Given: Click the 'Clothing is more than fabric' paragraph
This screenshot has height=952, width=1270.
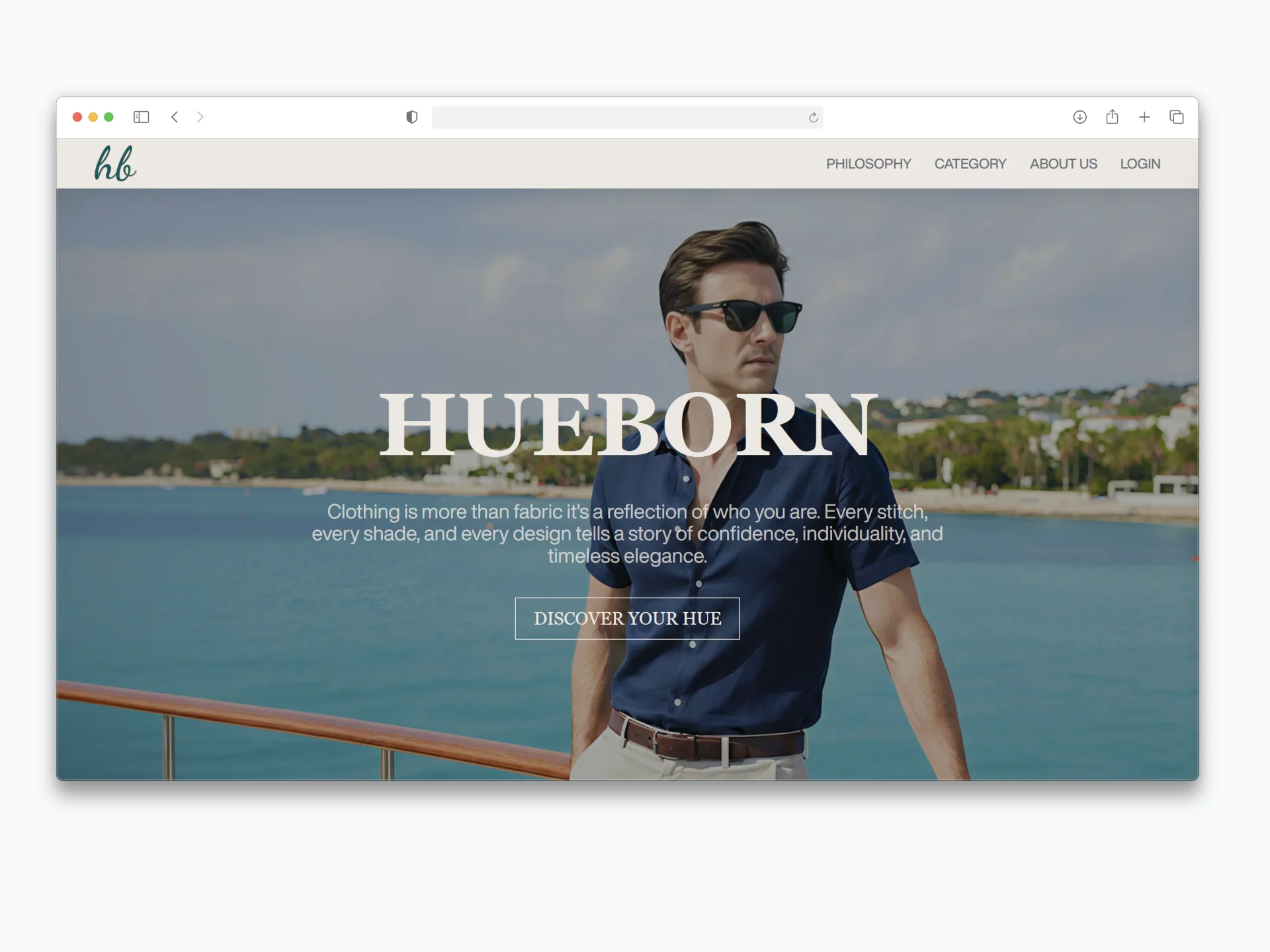Looking at the screenshot, I should [627, 534].
